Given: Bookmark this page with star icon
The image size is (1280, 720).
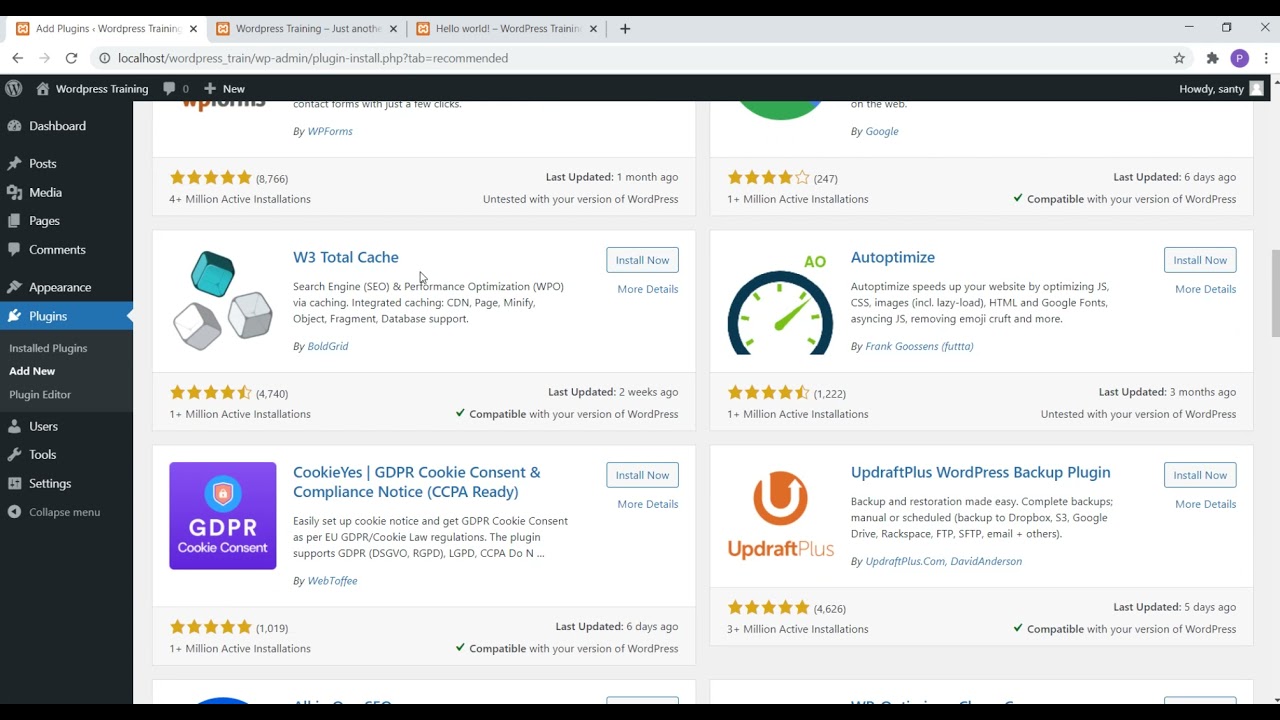Looking at the screenshot, I should 1179,58.
